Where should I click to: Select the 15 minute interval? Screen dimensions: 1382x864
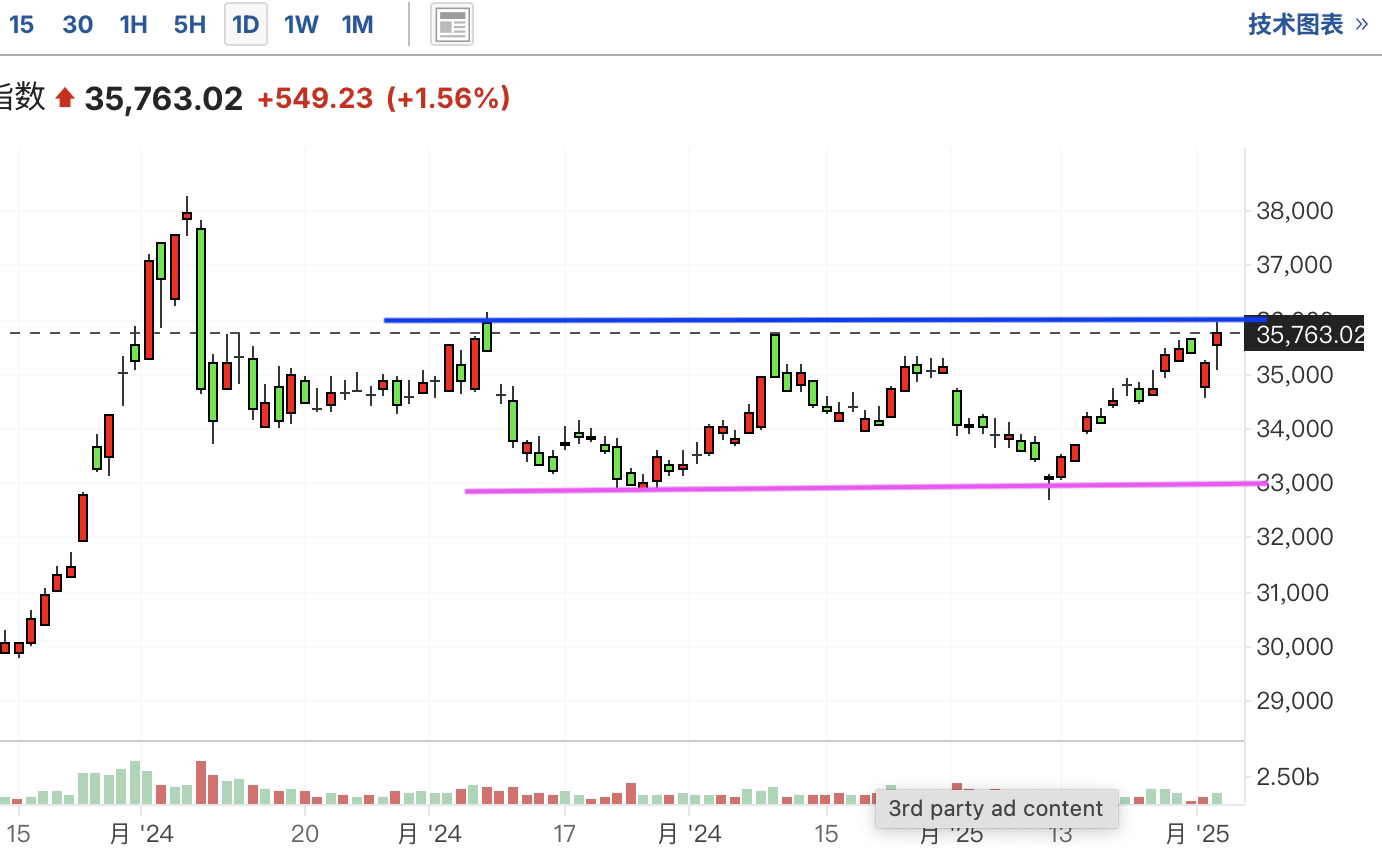tap(21, 24)
